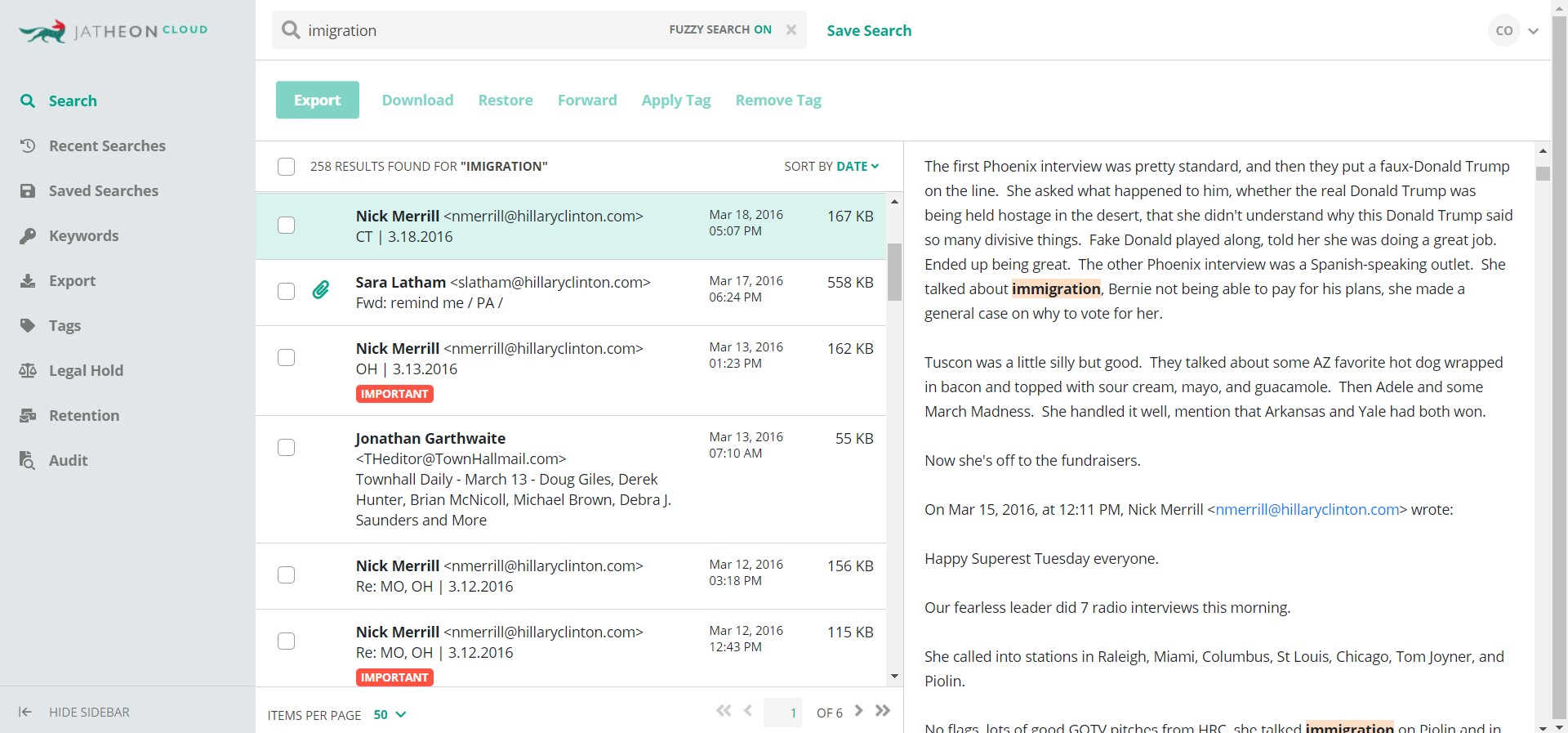Click the Restore action

click(x=506, y=100)
